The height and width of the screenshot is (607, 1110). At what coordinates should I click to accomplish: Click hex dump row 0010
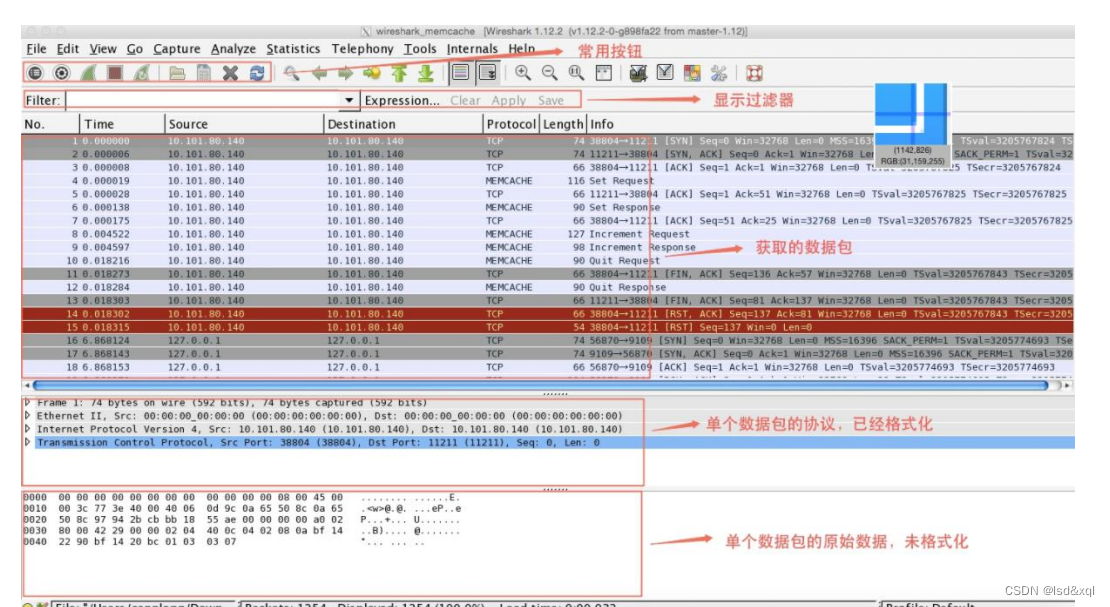click(242, 509)
